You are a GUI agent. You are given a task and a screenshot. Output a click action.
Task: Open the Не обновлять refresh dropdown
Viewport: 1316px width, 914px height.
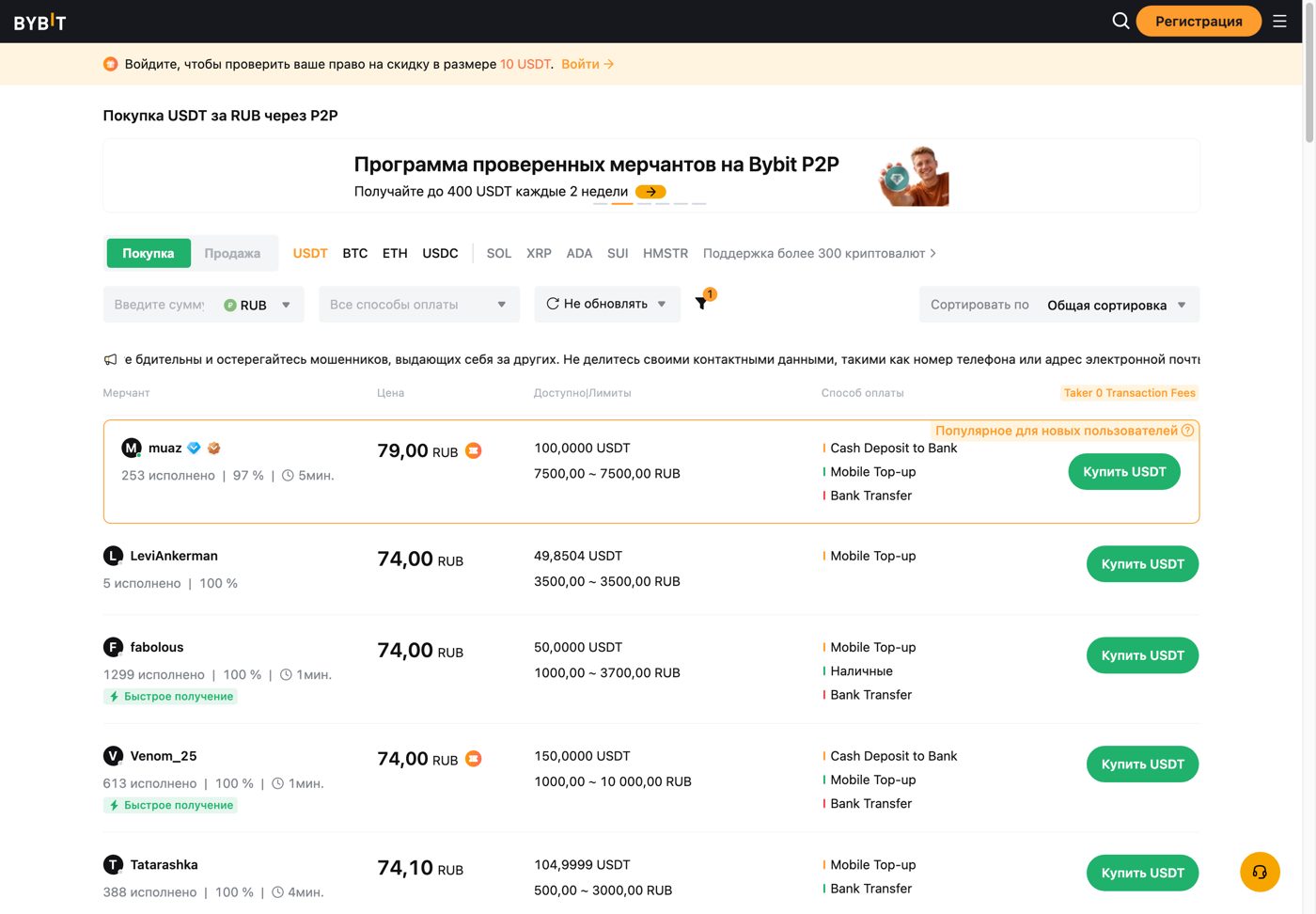pos(607,304)
